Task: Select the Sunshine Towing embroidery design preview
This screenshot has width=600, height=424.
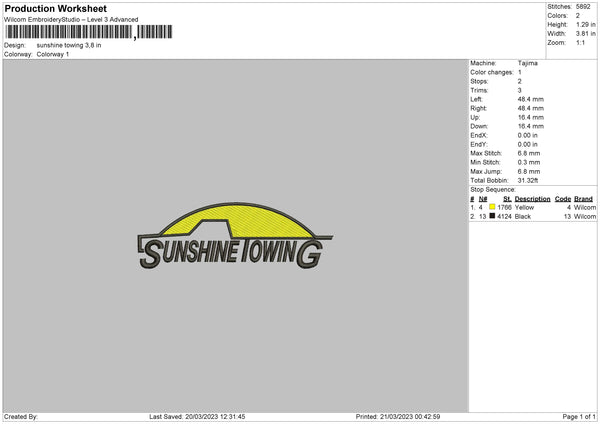Action: (x=235, y=236)
